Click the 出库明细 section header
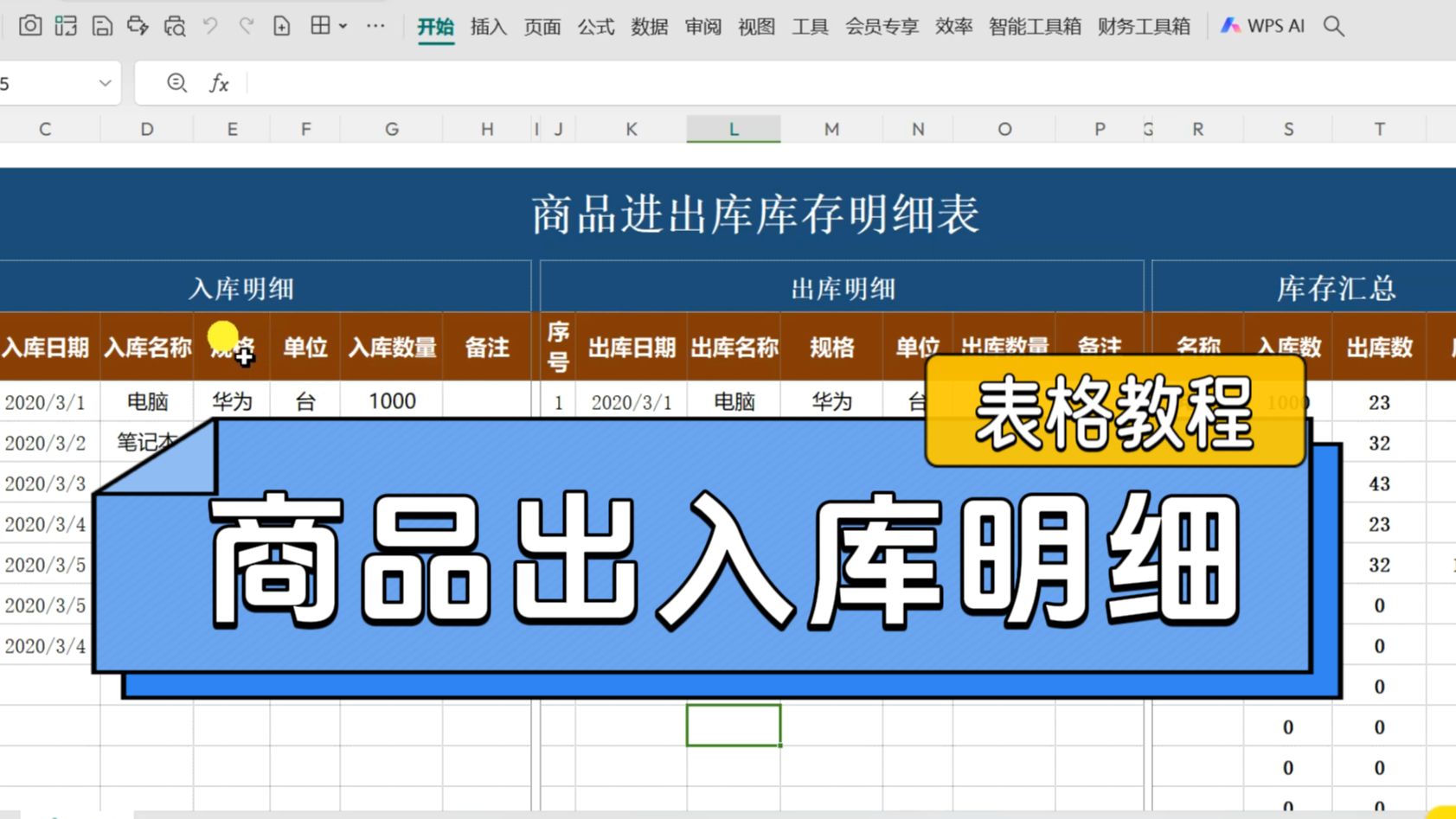The height and width of the screenshot is (819, 1456). pos(843,288)
